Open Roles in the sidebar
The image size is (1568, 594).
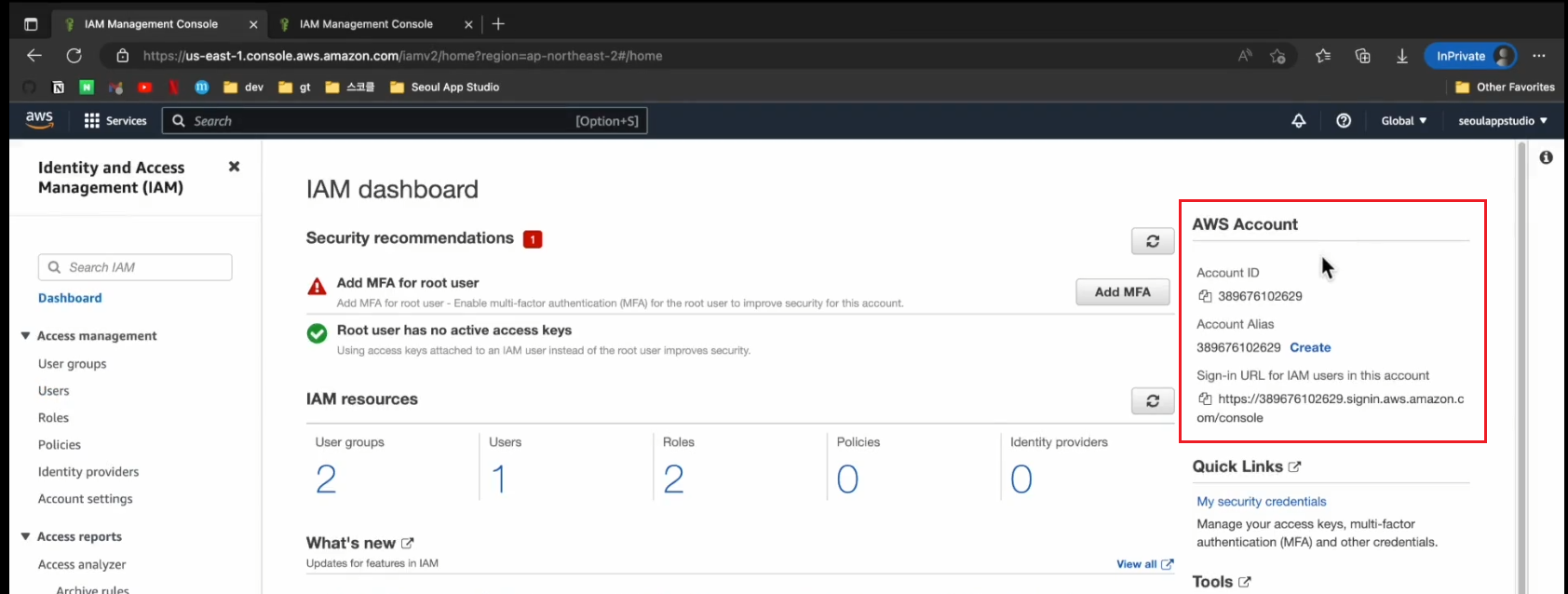click(x=54, y=417)
